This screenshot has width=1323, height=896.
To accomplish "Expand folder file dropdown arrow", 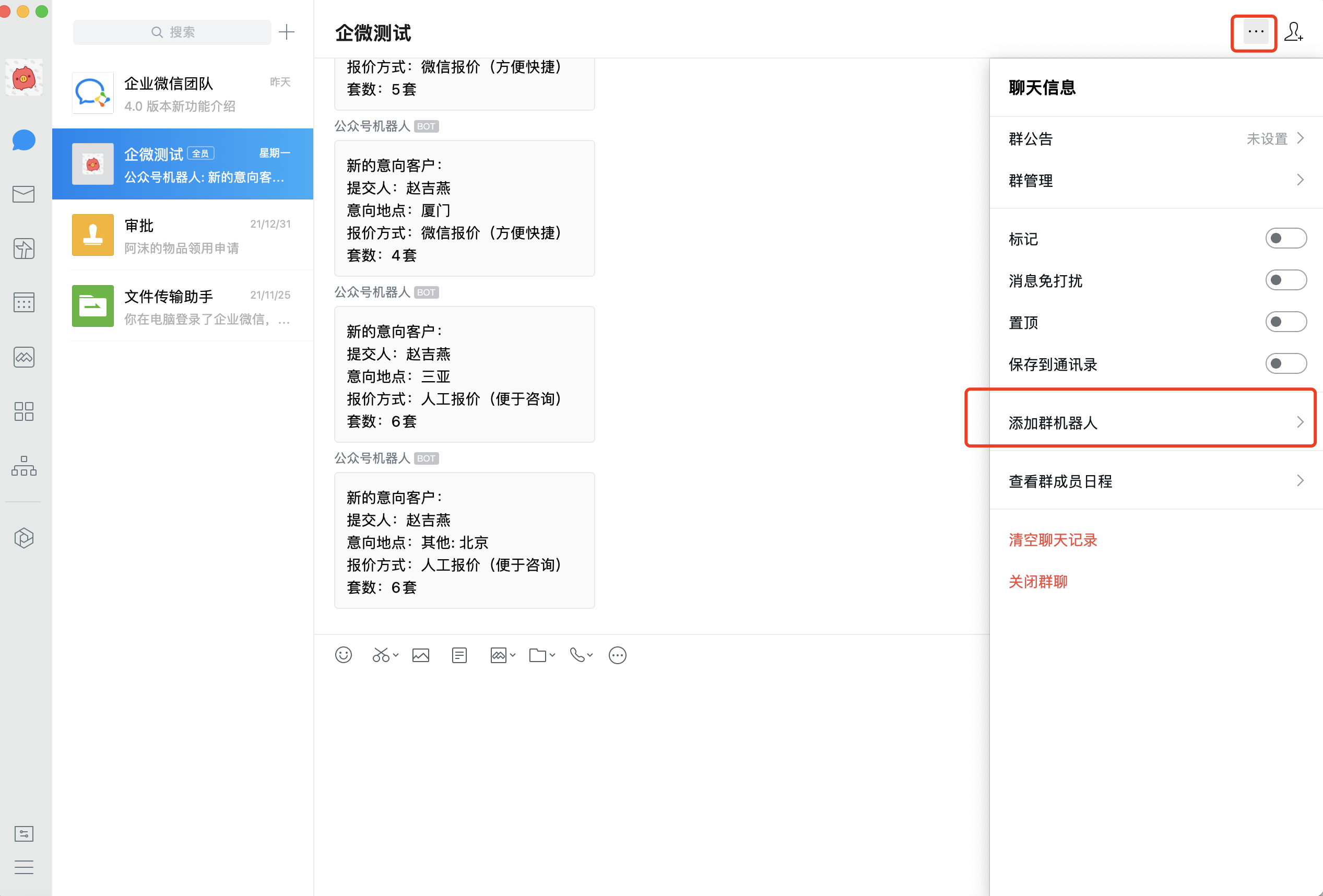I will click(x=552, y=655).
